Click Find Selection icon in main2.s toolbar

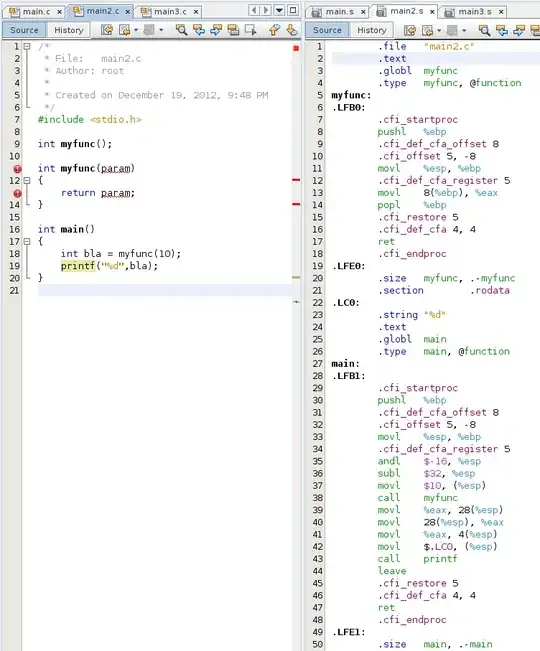(484, 30)
